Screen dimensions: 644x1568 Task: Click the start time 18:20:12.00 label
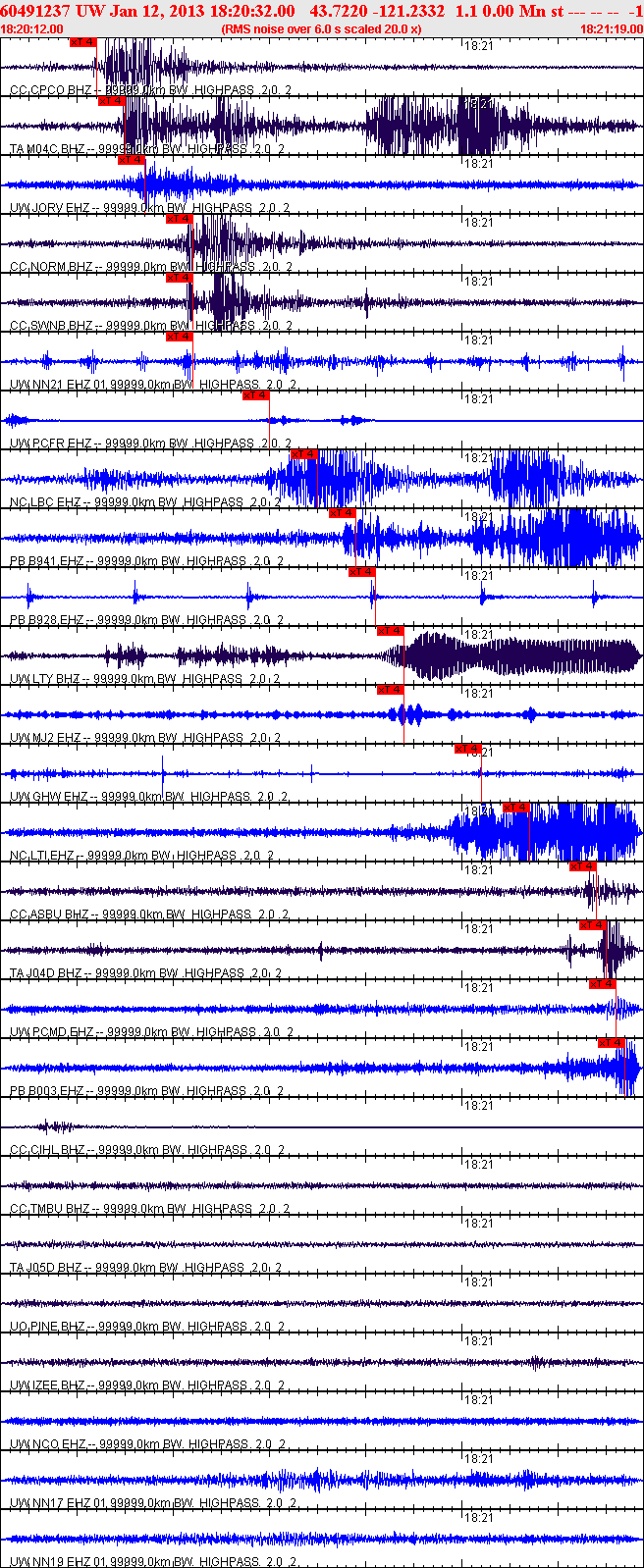31,29
